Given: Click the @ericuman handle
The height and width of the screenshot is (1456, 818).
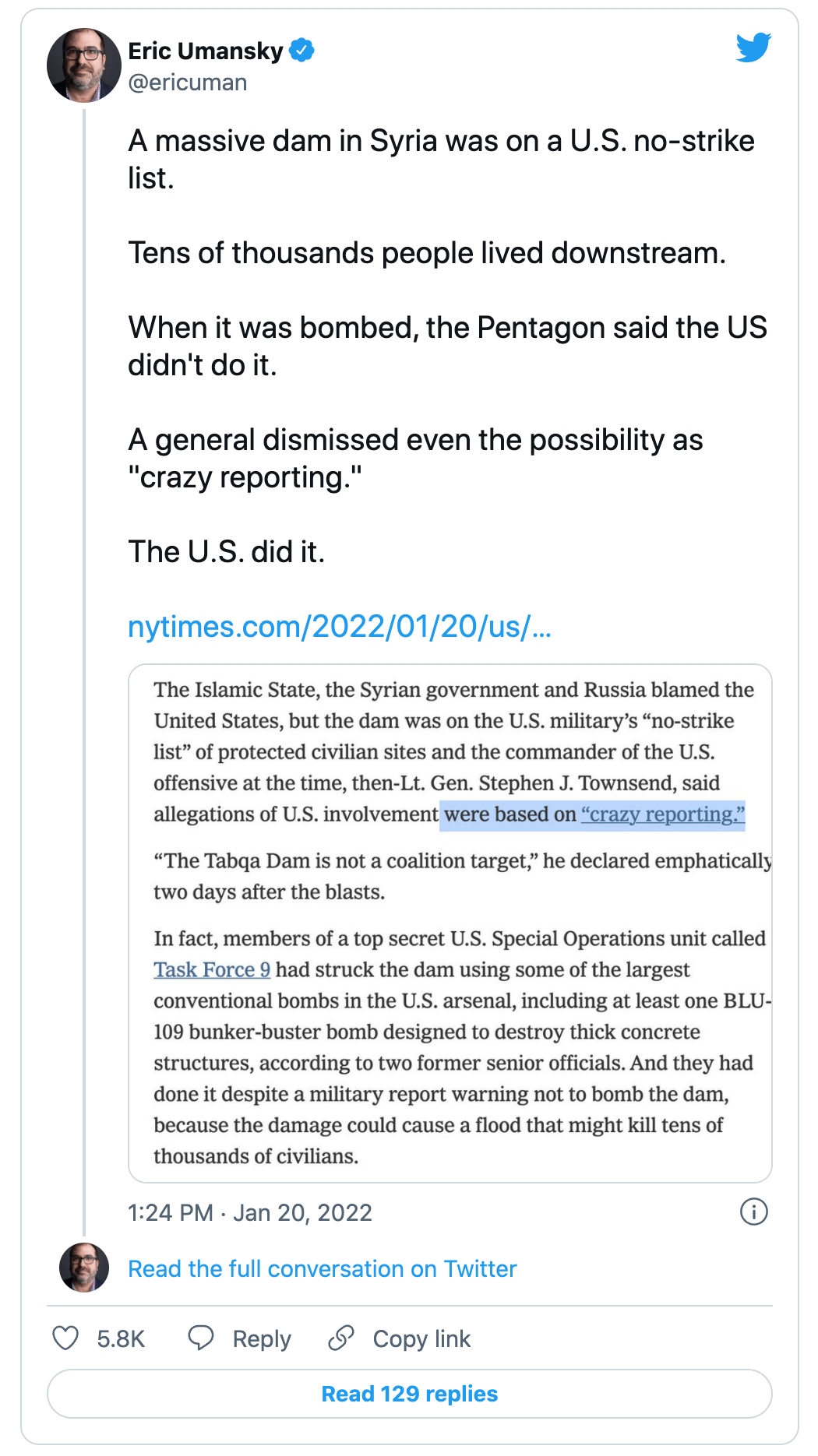Looking at the screenshot, I should pyautogui.click(x=188, y=83).
